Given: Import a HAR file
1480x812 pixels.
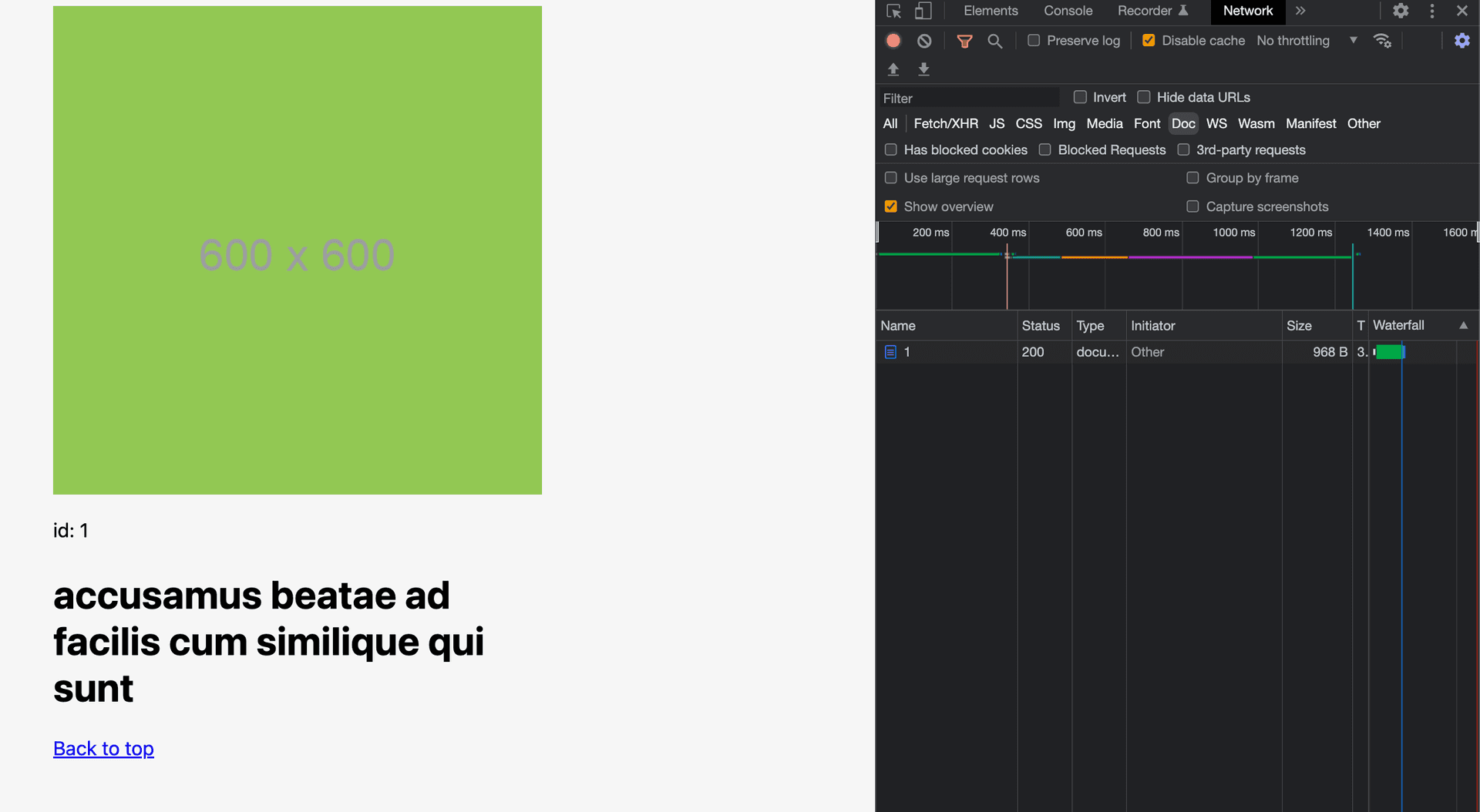Looking at the screenshot, I should pyautogui.click(x=893, y=69).
